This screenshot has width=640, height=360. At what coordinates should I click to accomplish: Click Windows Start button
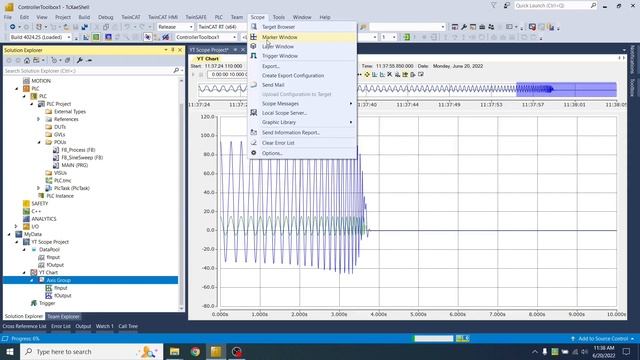10,351
